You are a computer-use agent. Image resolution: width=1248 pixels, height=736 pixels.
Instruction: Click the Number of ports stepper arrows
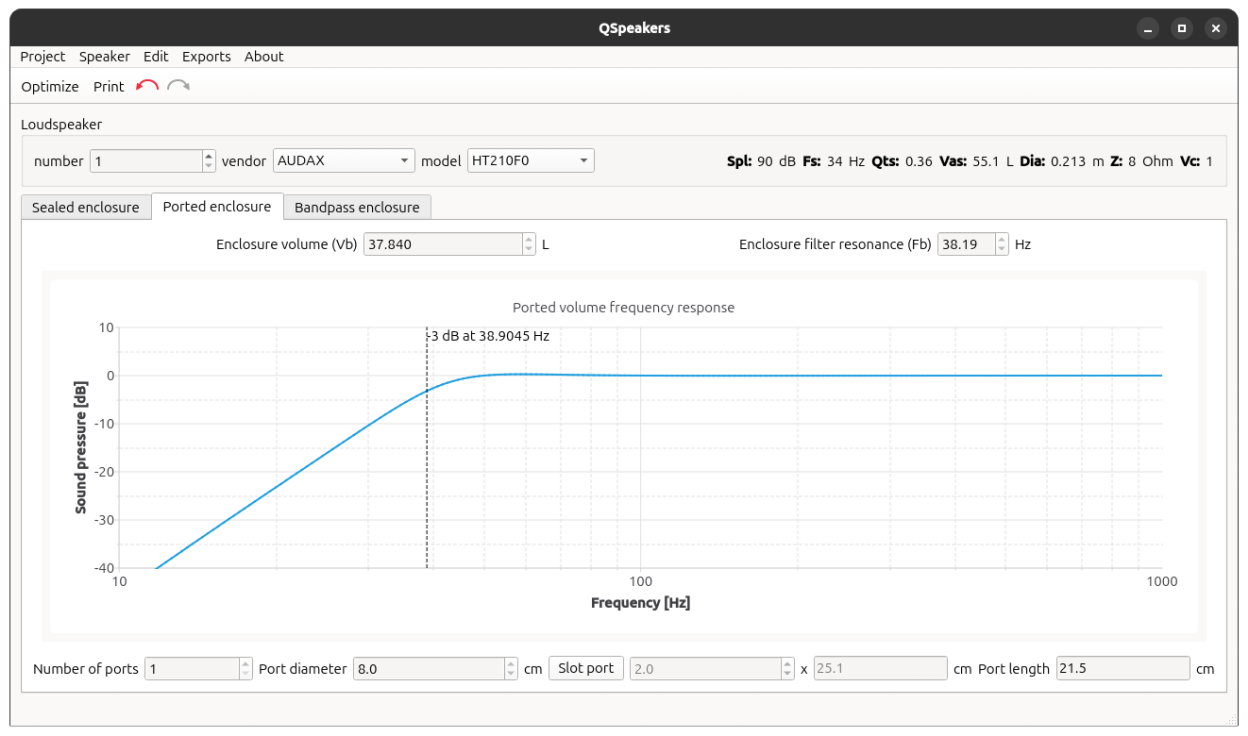point(246,669)
